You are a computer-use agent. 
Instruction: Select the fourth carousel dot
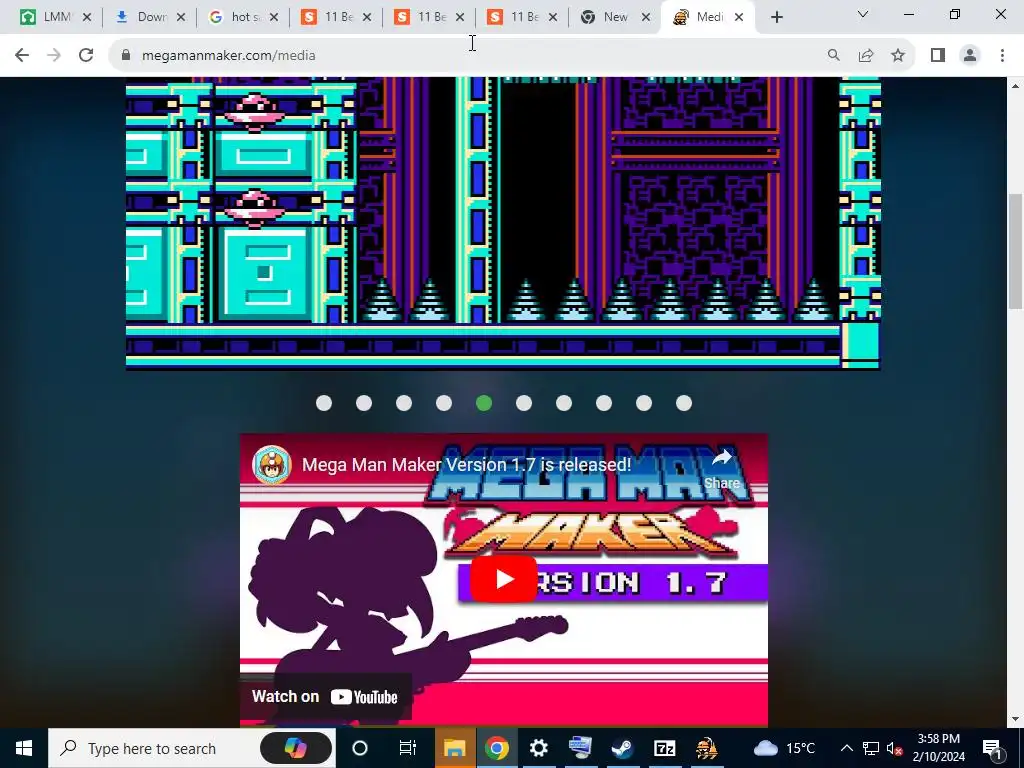tap(444, 404)
